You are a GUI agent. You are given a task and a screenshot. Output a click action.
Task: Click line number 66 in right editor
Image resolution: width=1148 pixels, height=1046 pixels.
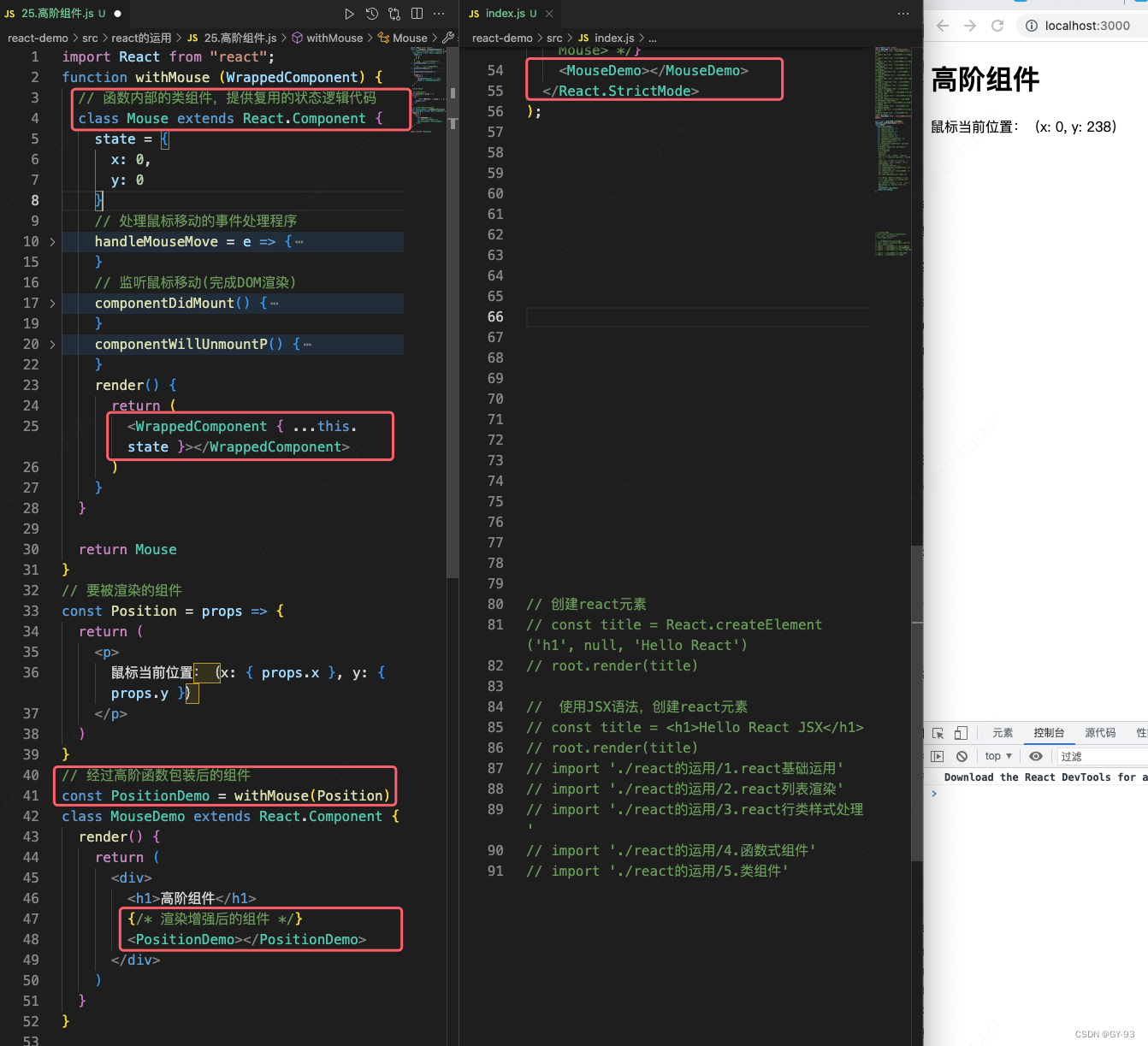pos(495,317)
